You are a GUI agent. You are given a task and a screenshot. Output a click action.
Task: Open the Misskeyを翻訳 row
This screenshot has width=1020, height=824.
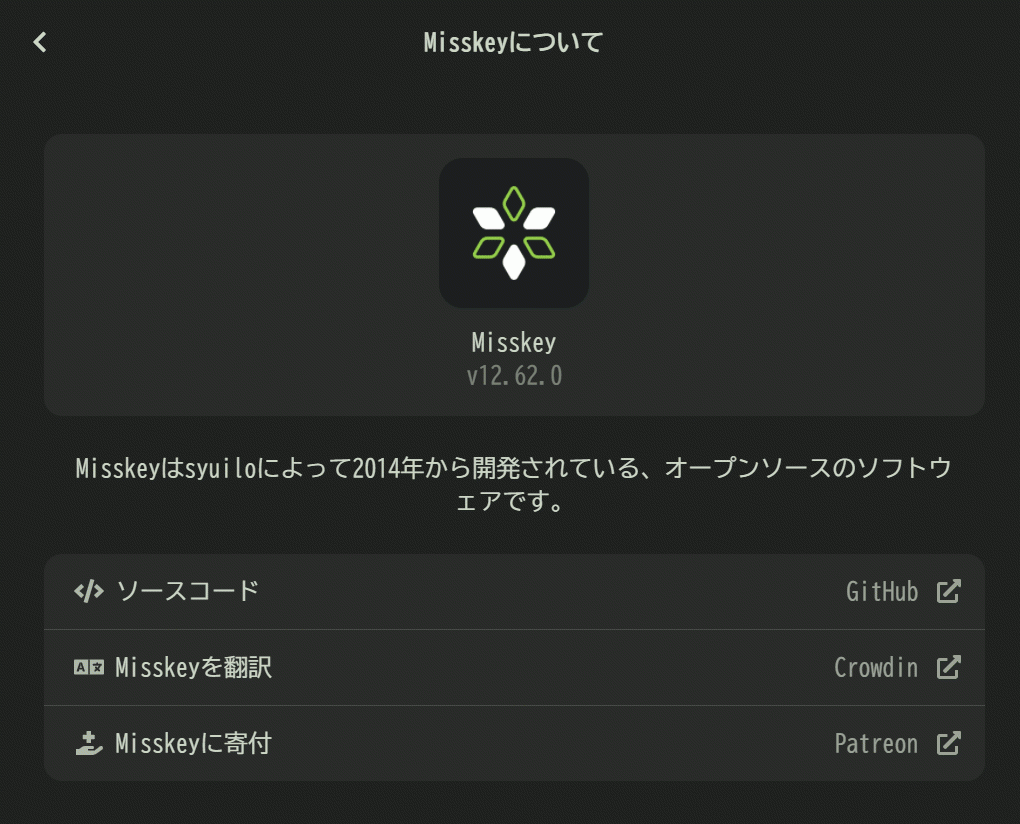pos(514,667)
